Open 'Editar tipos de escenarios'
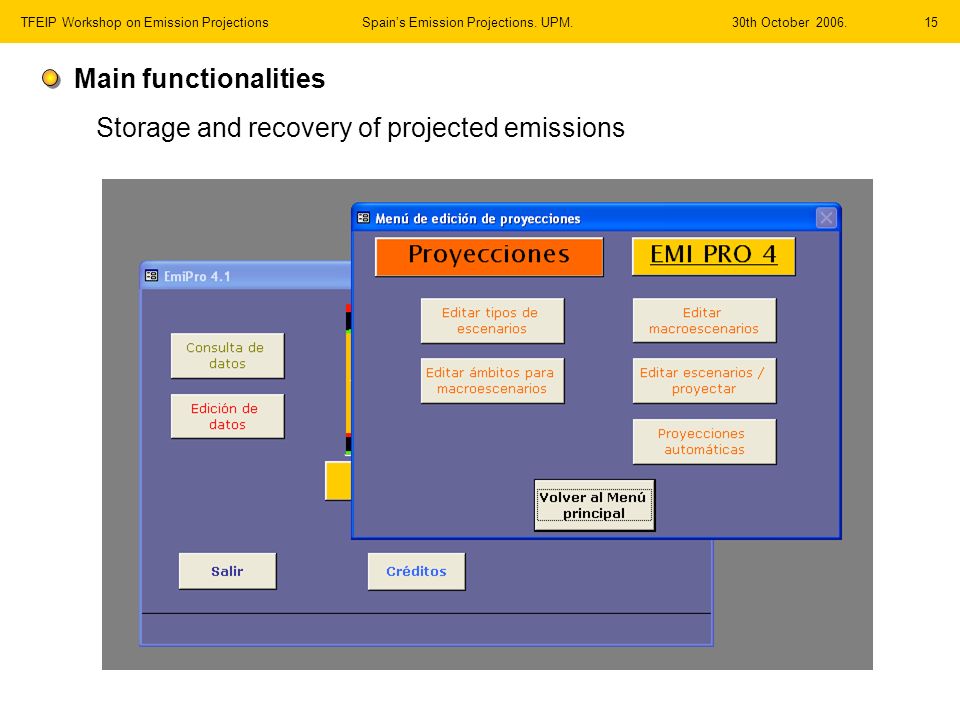 [x=492, y=320]
